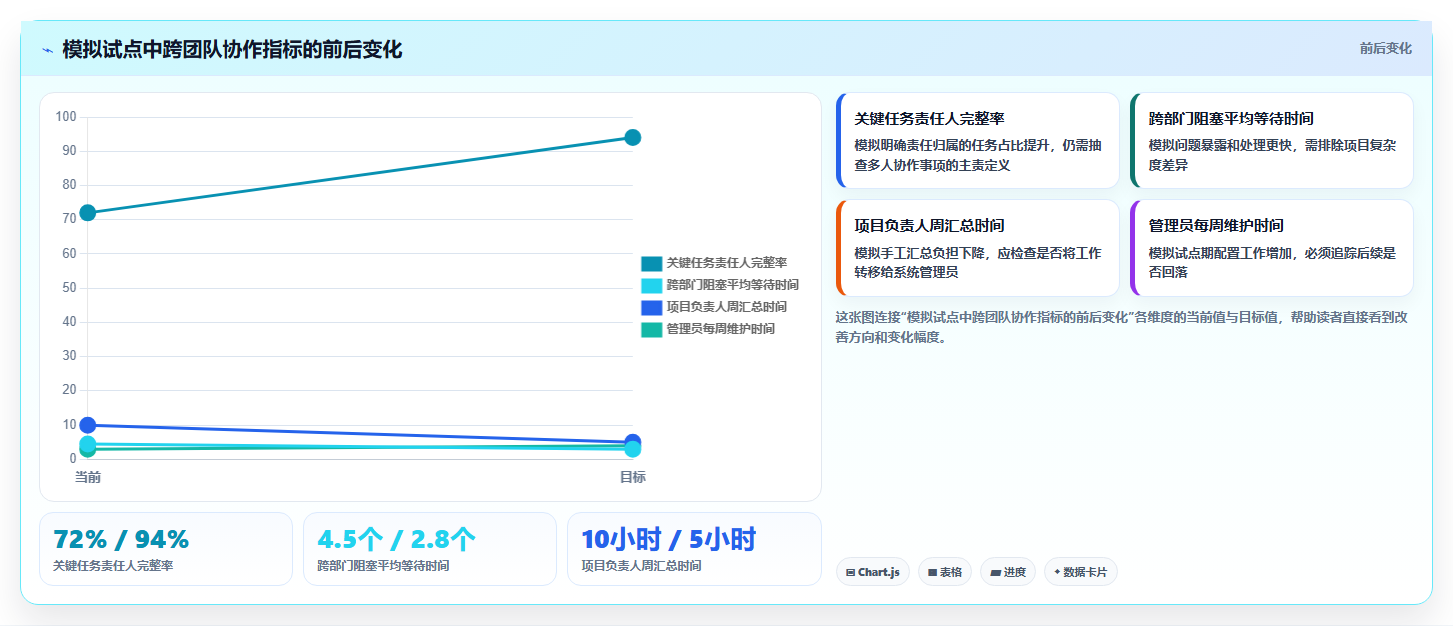Click the 4.5个 / 2.8个 stat card

pyautogui.click(x=430, y=549)
